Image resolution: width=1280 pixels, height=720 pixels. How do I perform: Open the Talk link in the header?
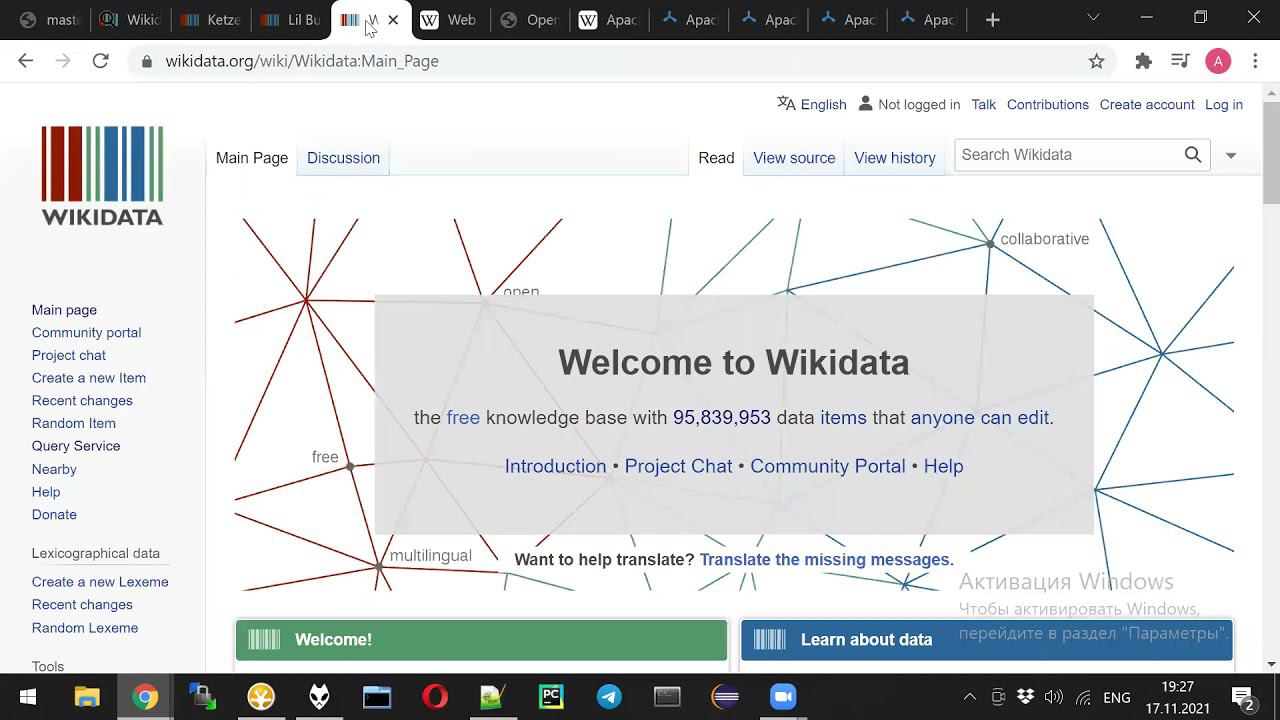(x=983, y=104)
